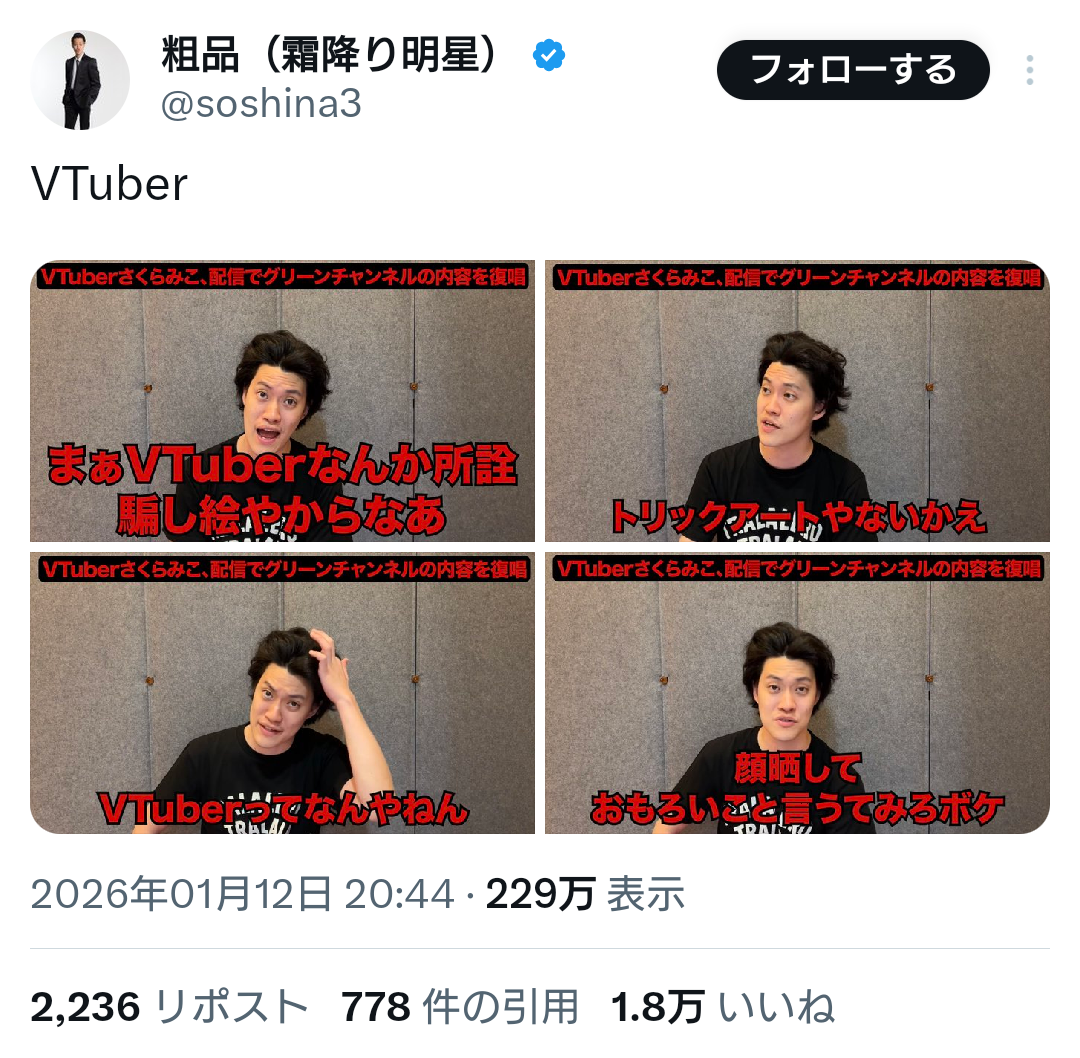Viewport: 1080px width, 1058px height.
Task: Click the blue verified badge icon
Action: 549,56
